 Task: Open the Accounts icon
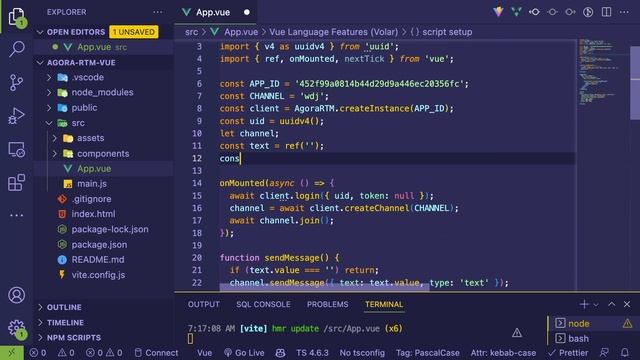pyautogui.click(x=17, y=295)
